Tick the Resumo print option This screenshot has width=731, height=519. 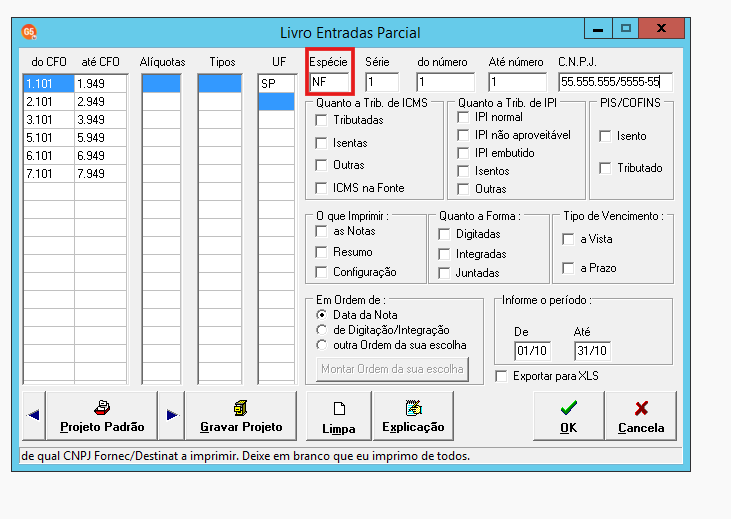[321, 252]
